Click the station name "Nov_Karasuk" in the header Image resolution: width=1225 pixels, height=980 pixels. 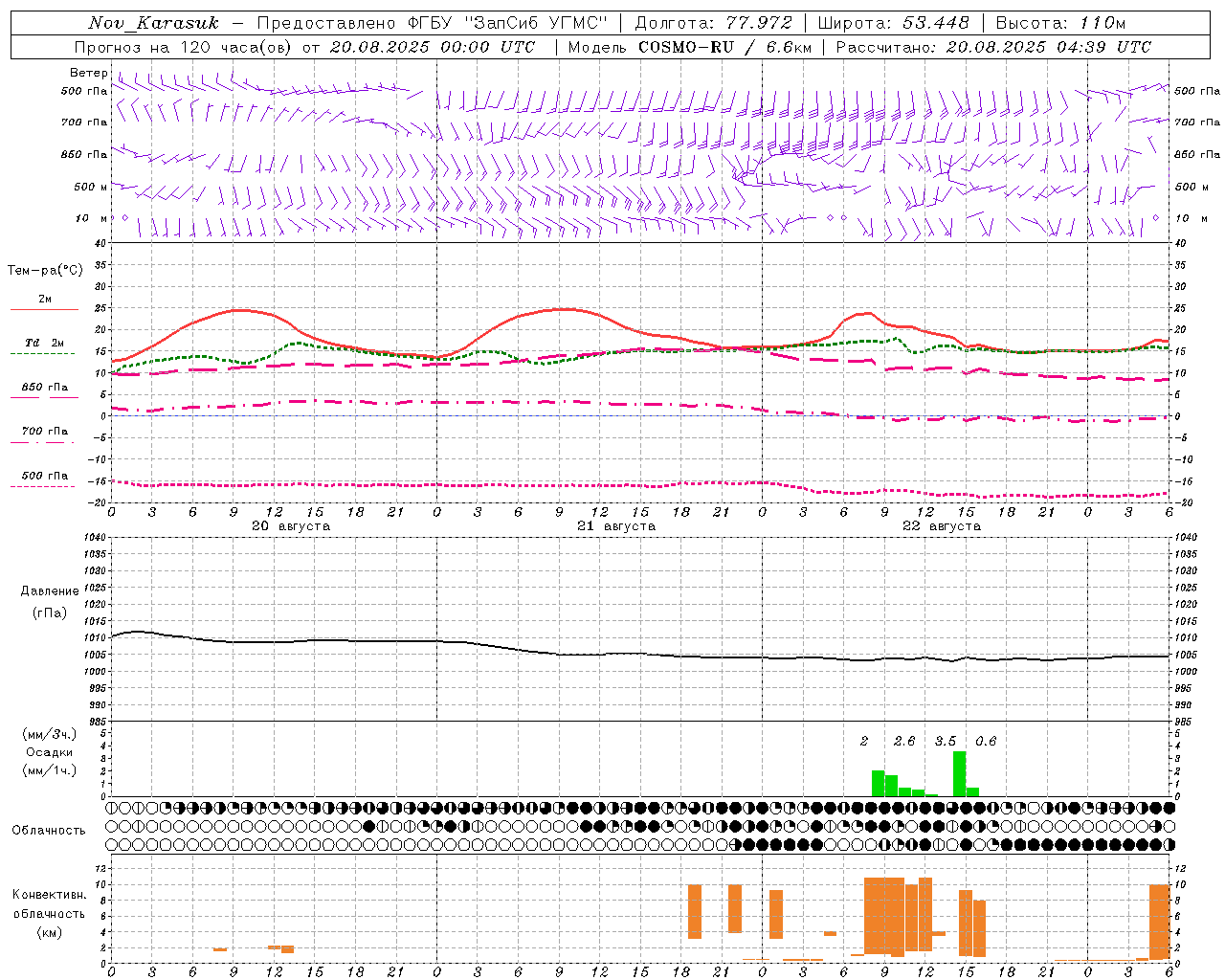pos(153,23)
